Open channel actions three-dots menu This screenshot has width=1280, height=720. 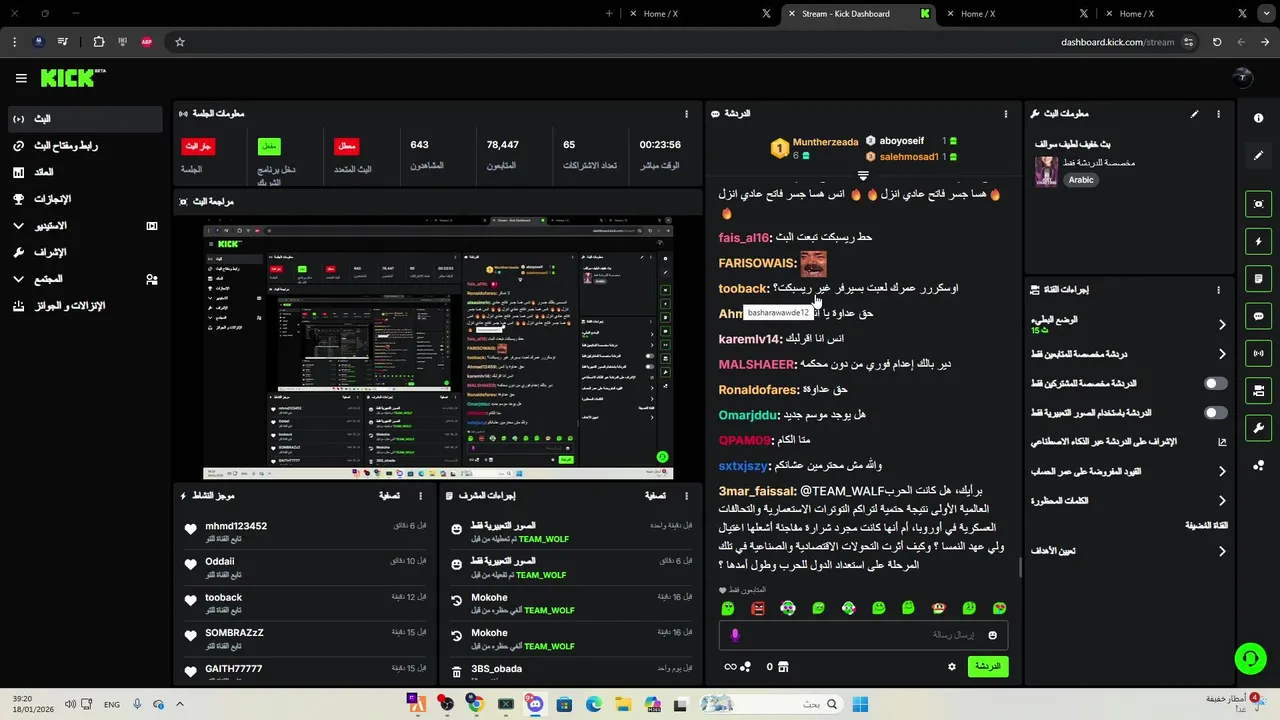pos(1218,290)
